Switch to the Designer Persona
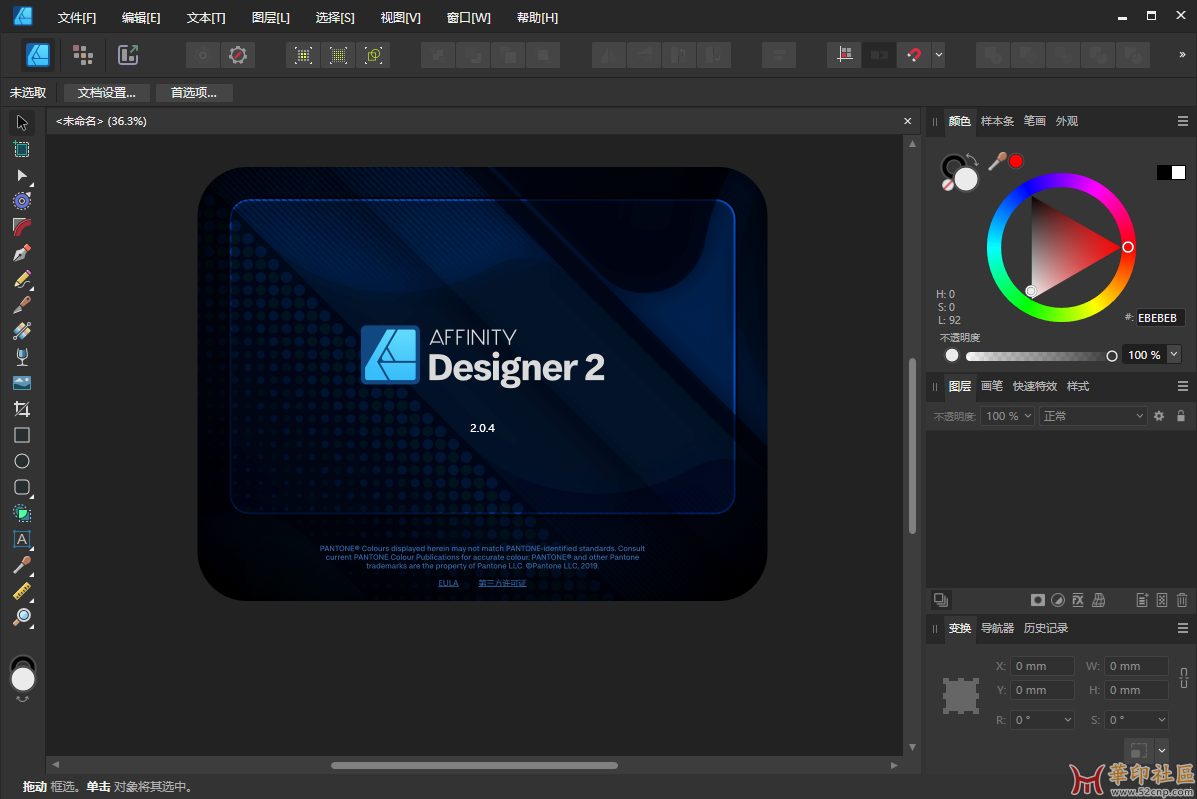This screenshot has width=1197, height=799. [x=38, y=55]
